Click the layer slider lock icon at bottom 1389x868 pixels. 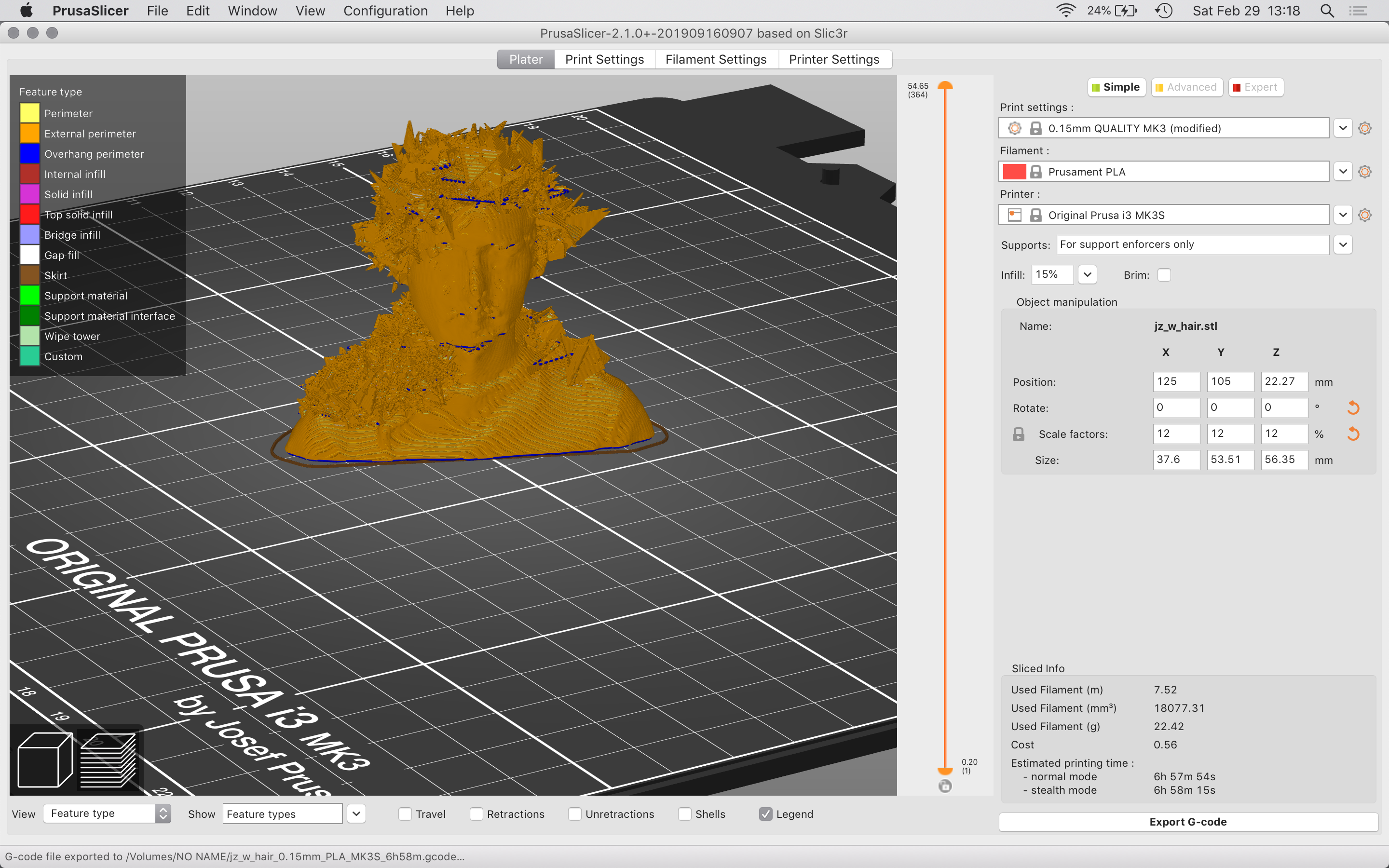pyautogui.click(x=945, y=786)
